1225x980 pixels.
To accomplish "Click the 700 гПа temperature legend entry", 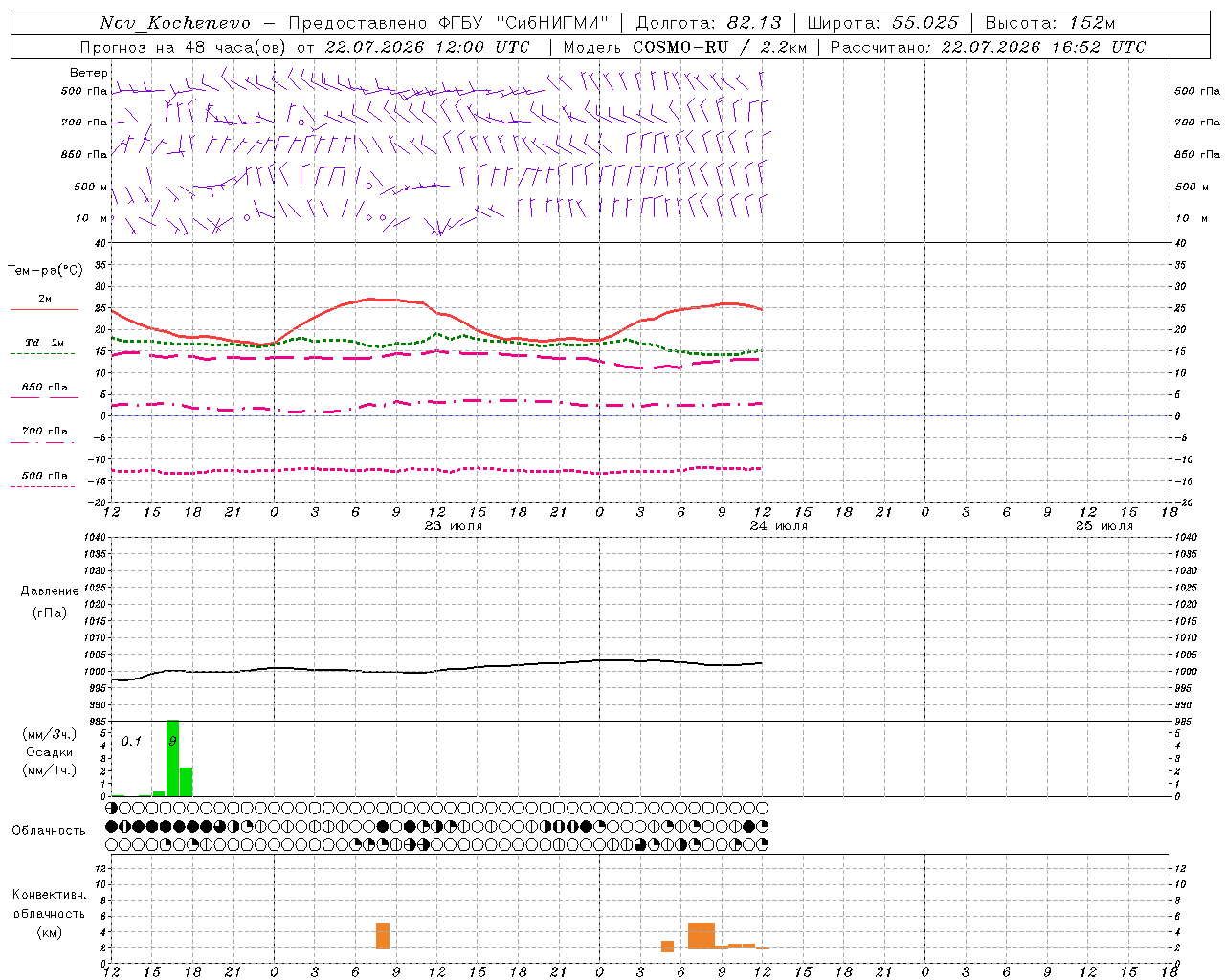I will (x=44, y=435).
